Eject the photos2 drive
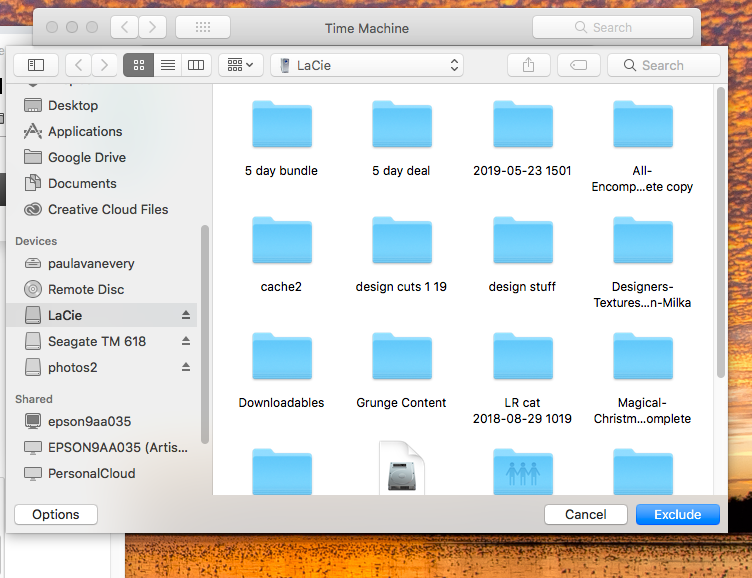Screen dimensions: 752x578 (x=186, y=367)
